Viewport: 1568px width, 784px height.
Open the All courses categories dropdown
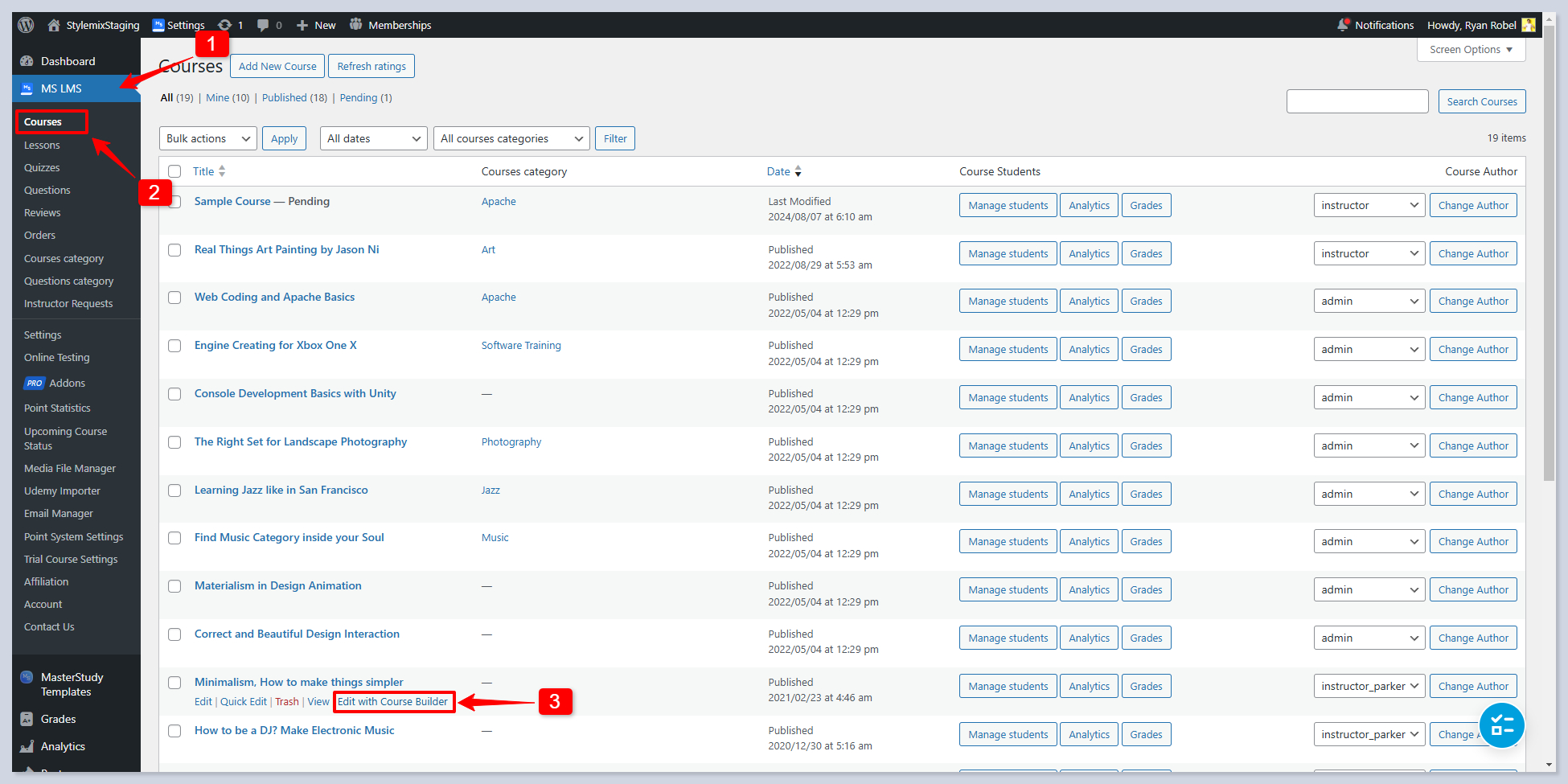click(x=511, y=138)
